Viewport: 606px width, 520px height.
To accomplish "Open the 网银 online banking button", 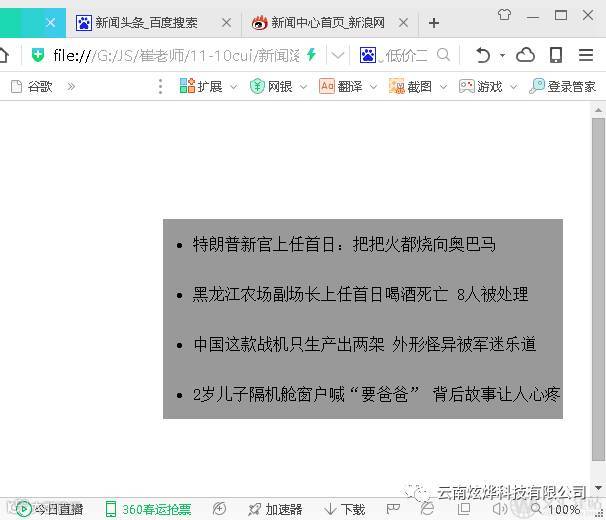I will click(271, 86).
